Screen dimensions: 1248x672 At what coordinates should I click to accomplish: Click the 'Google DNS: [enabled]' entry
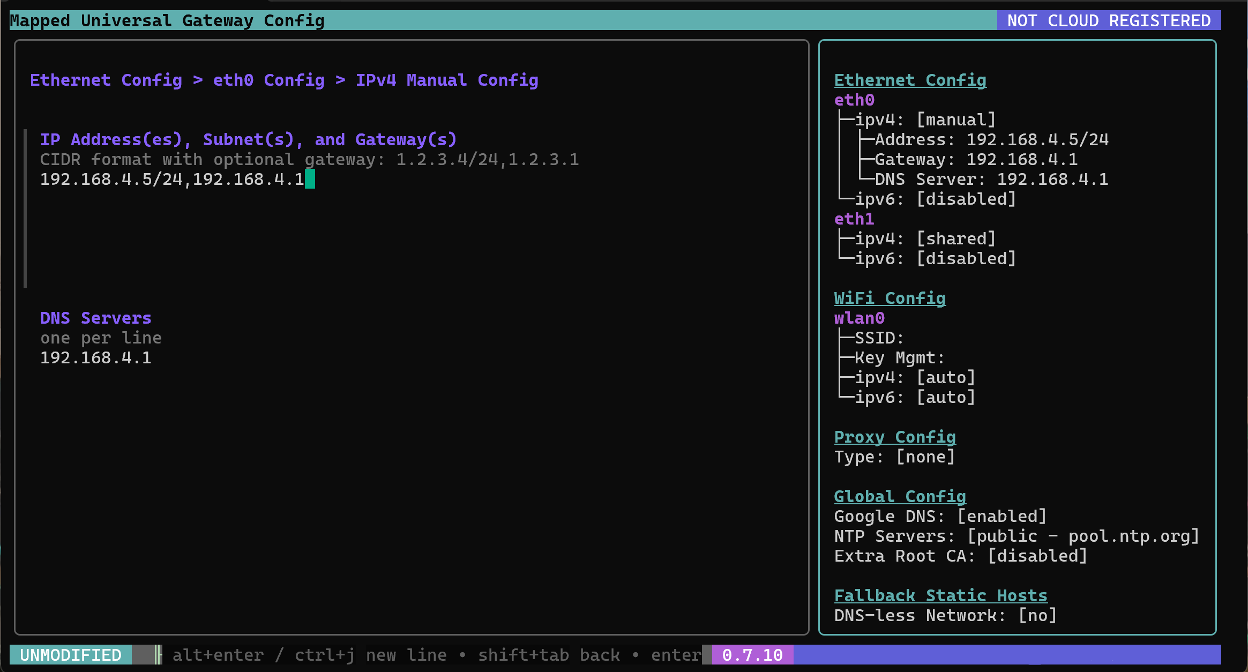(x=941, y=516)
